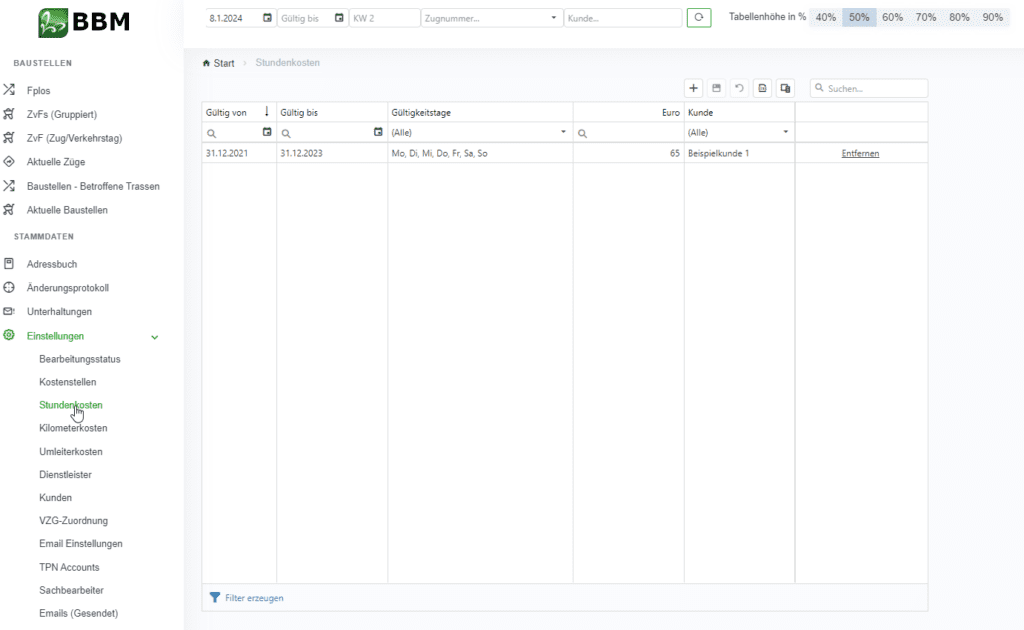The height and width of the screenshot is (630, 1024).
Task: Open the column chooser icon
Action: pos(786,88)
